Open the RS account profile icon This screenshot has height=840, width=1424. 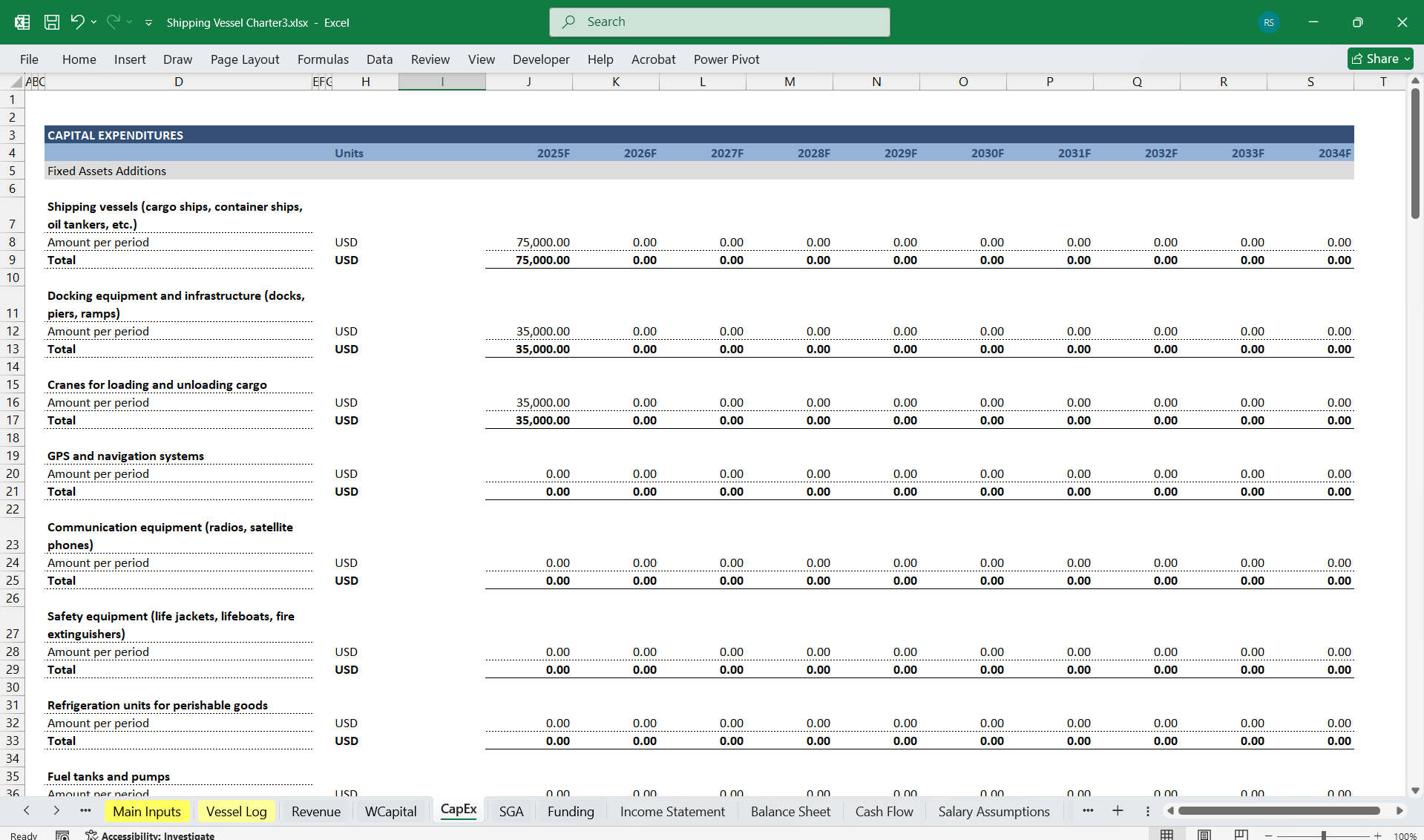(1268, 22)
